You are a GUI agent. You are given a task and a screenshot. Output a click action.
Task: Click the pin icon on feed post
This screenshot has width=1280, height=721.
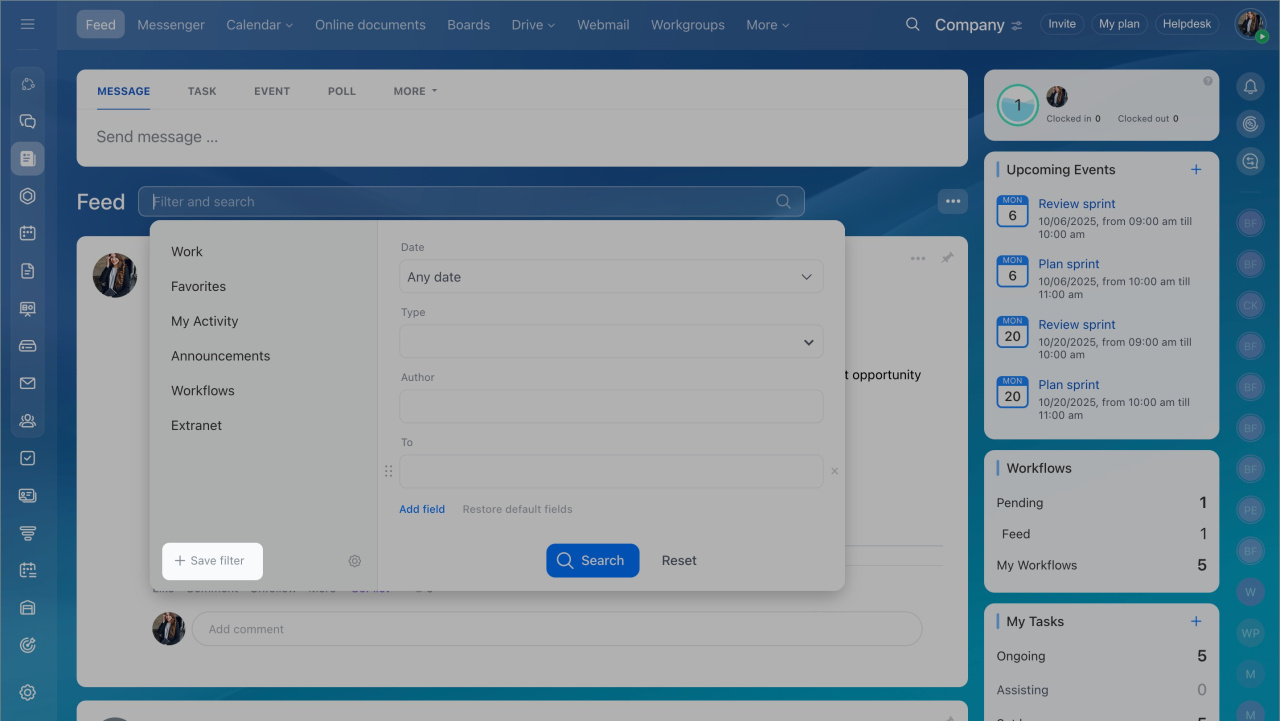coord(947,258)
